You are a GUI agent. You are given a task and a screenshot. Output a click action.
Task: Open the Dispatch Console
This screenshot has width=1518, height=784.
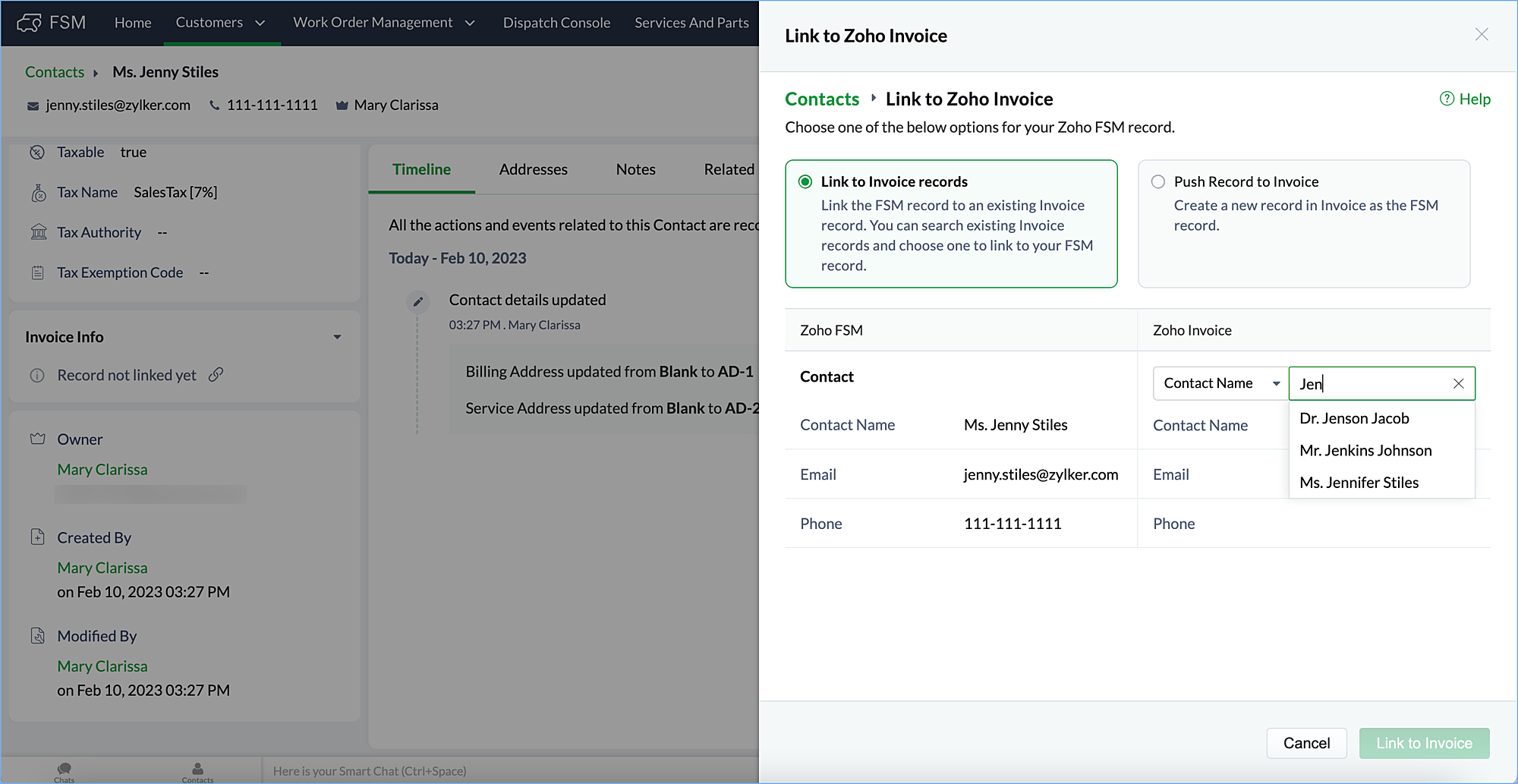[x=556, y=23]
